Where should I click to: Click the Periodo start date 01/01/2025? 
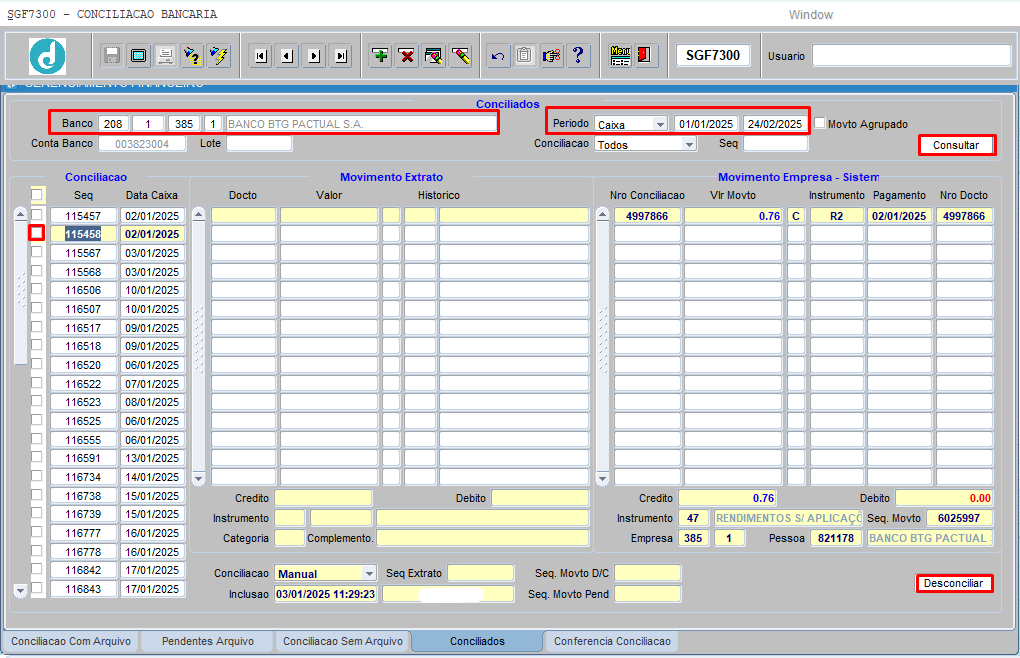tap(706, 124)
